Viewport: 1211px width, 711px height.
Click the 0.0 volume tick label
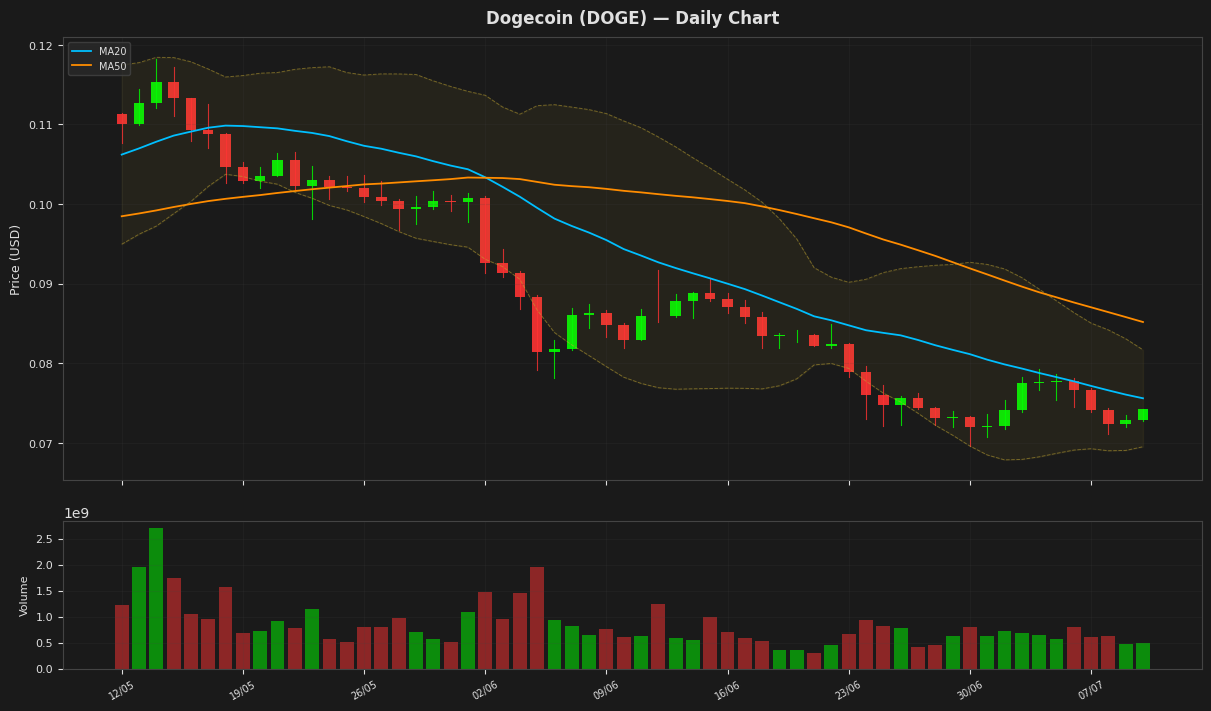(46, 669)
